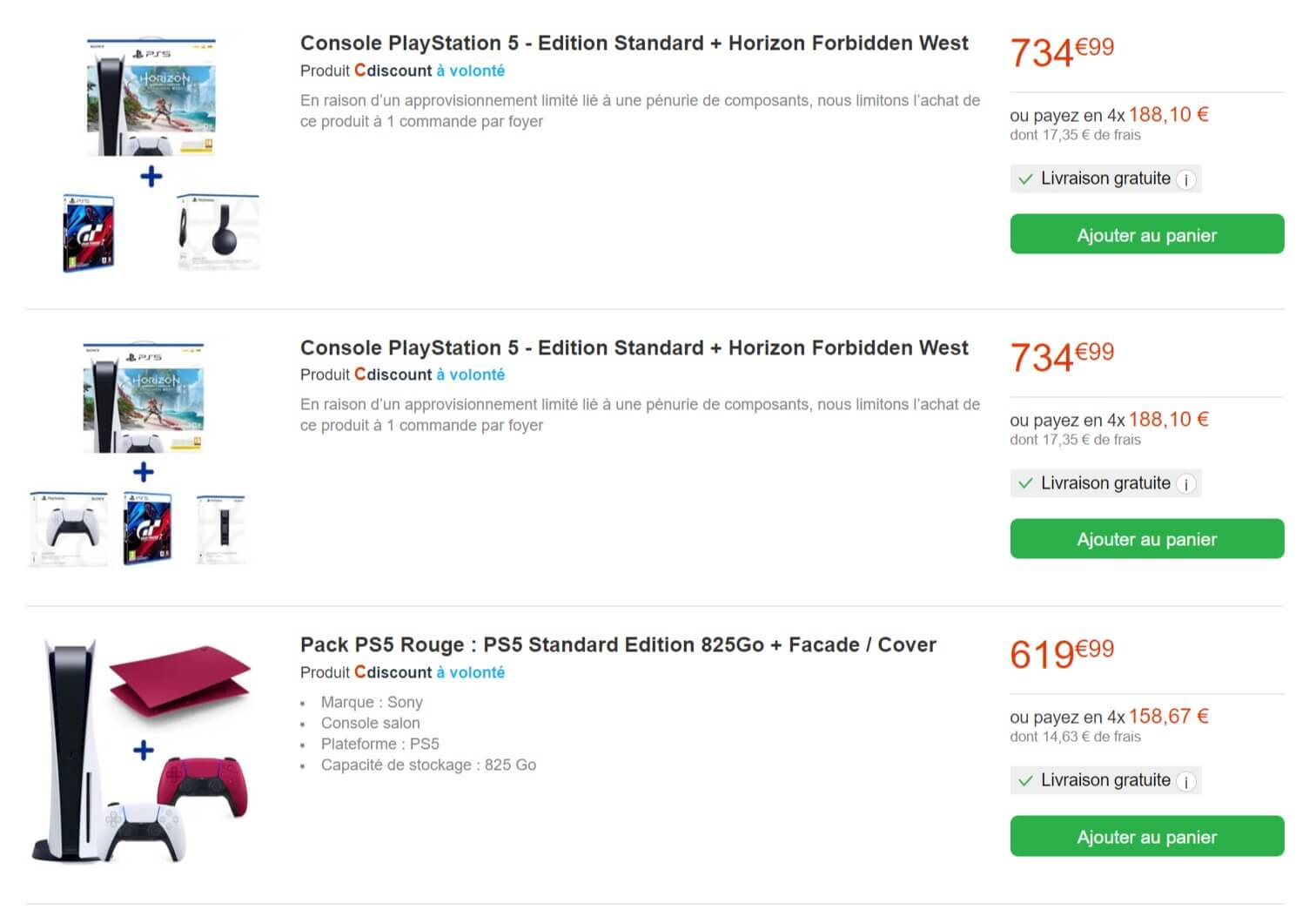Add first Horizon Forbidden West bundle to cart
The height and width of the screenshot is (910, 1316).
(x=1146, y=235)
